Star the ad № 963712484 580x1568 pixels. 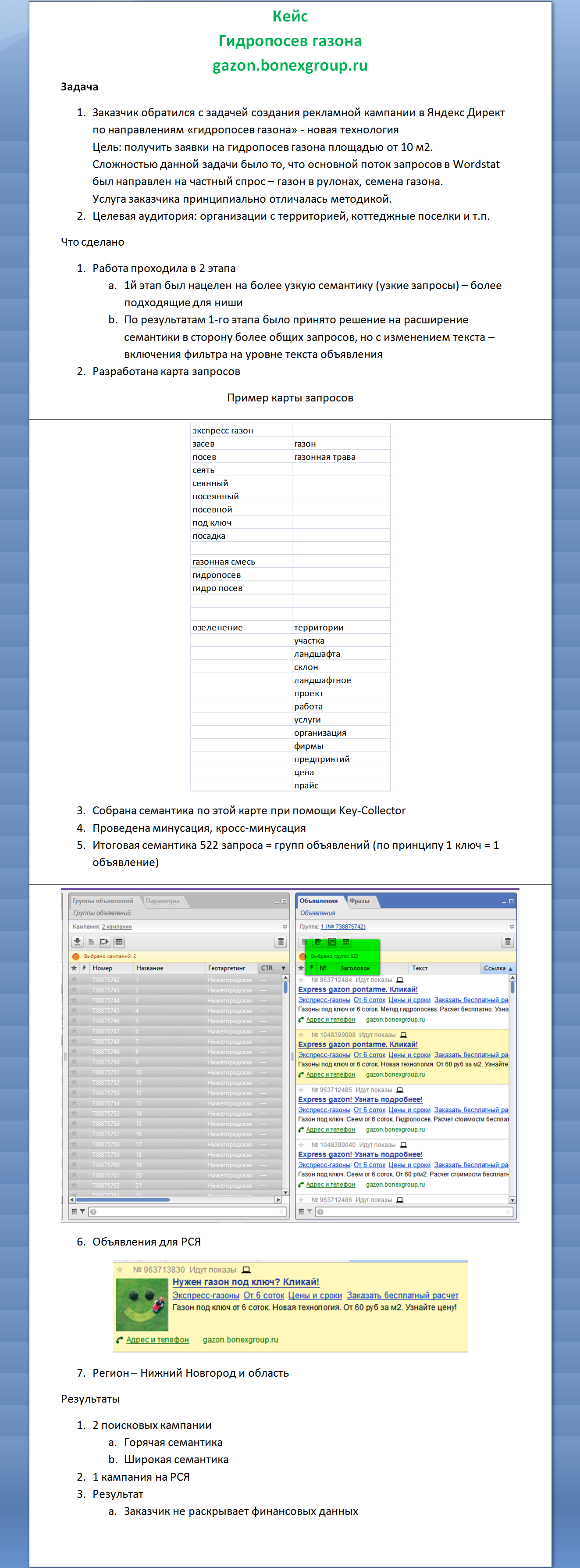pos(301,980)
